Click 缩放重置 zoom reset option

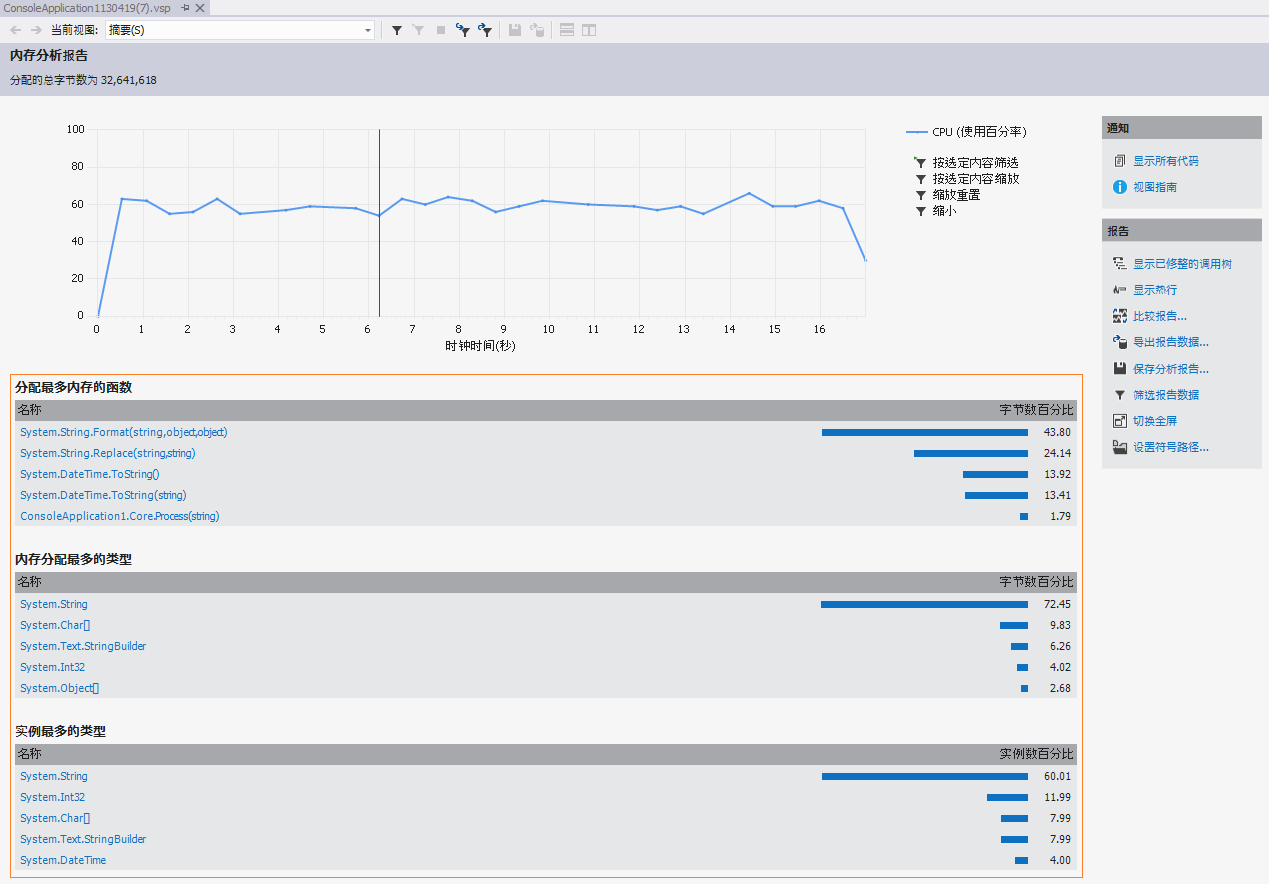pos(956,195)
